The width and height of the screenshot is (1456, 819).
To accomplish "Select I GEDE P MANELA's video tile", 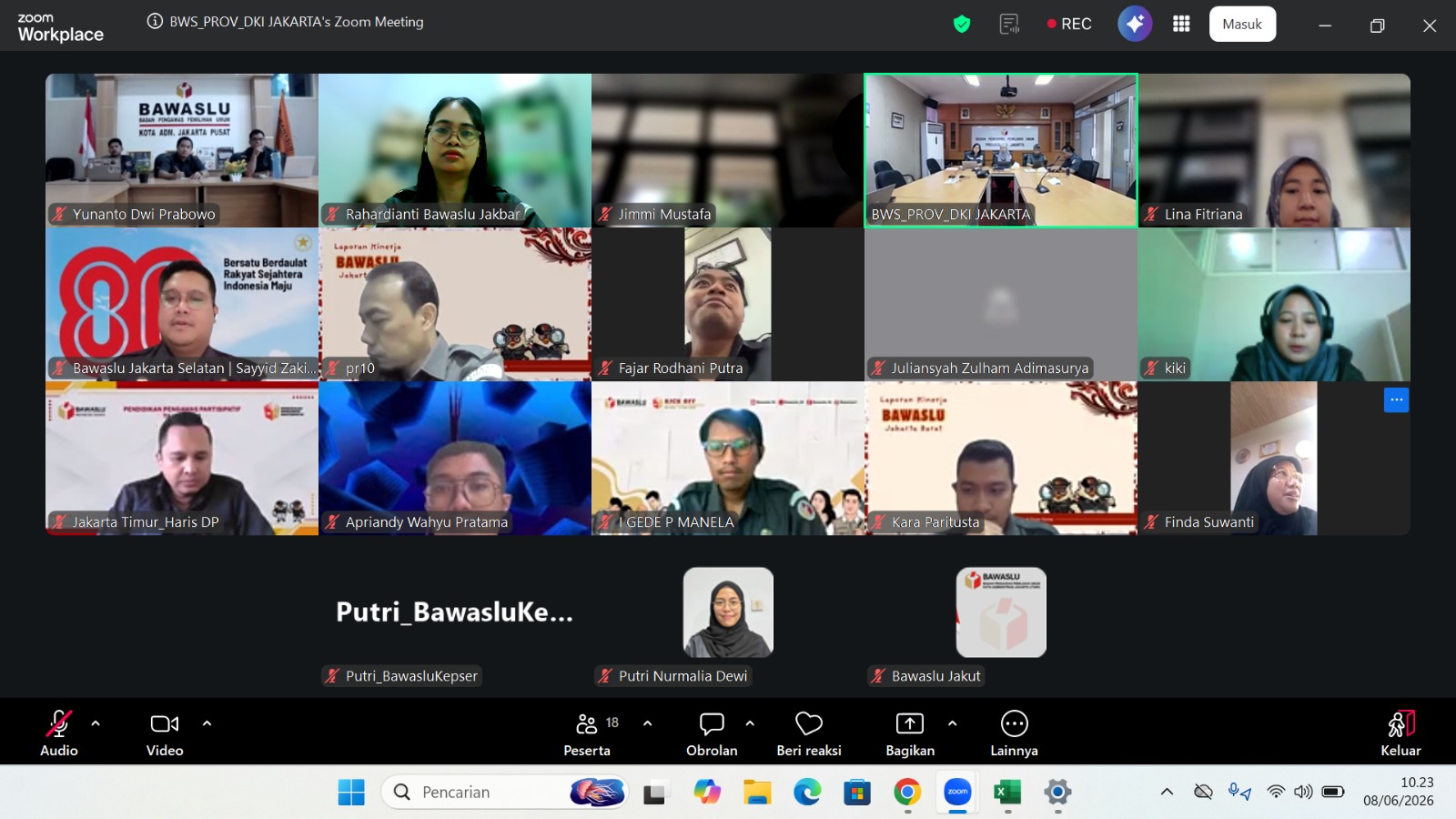I will coord(728,458).
